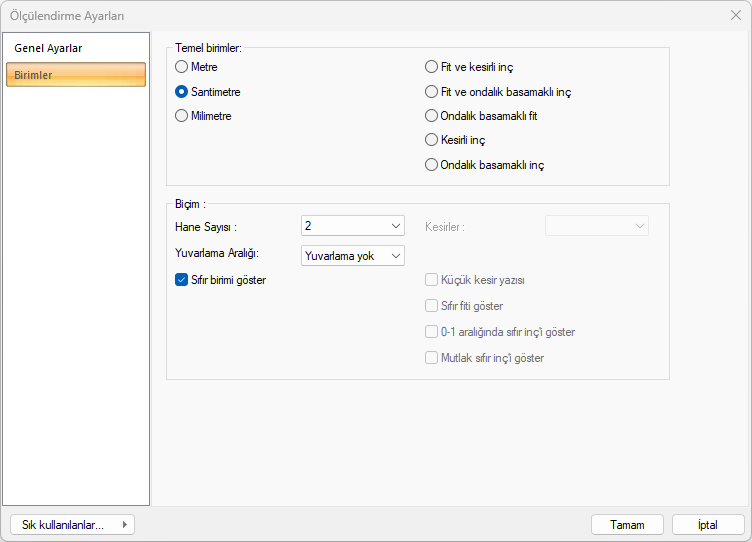Select Ondalık basamaklı inç option

(x=432, y=164)
